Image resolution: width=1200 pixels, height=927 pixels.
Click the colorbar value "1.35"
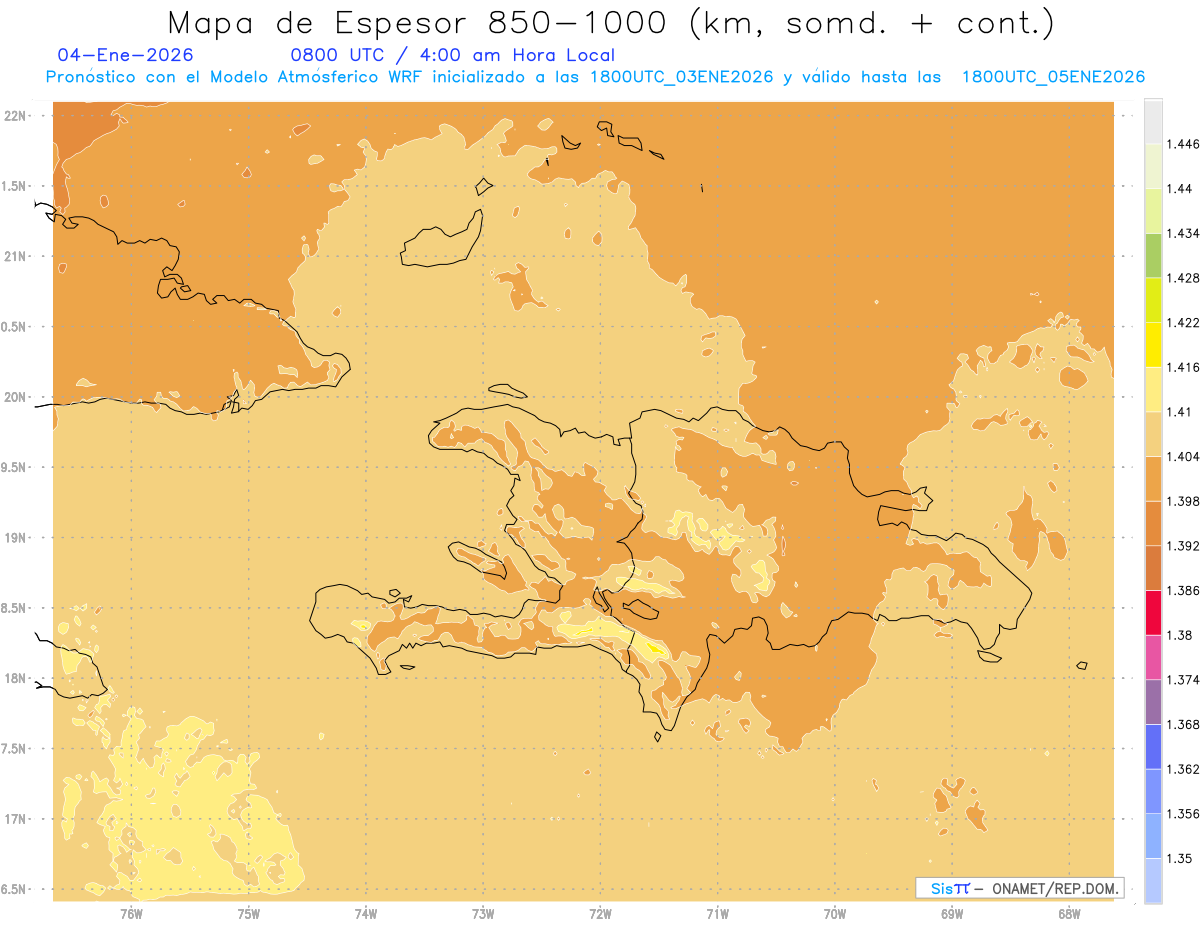(x=1182, y=858)
